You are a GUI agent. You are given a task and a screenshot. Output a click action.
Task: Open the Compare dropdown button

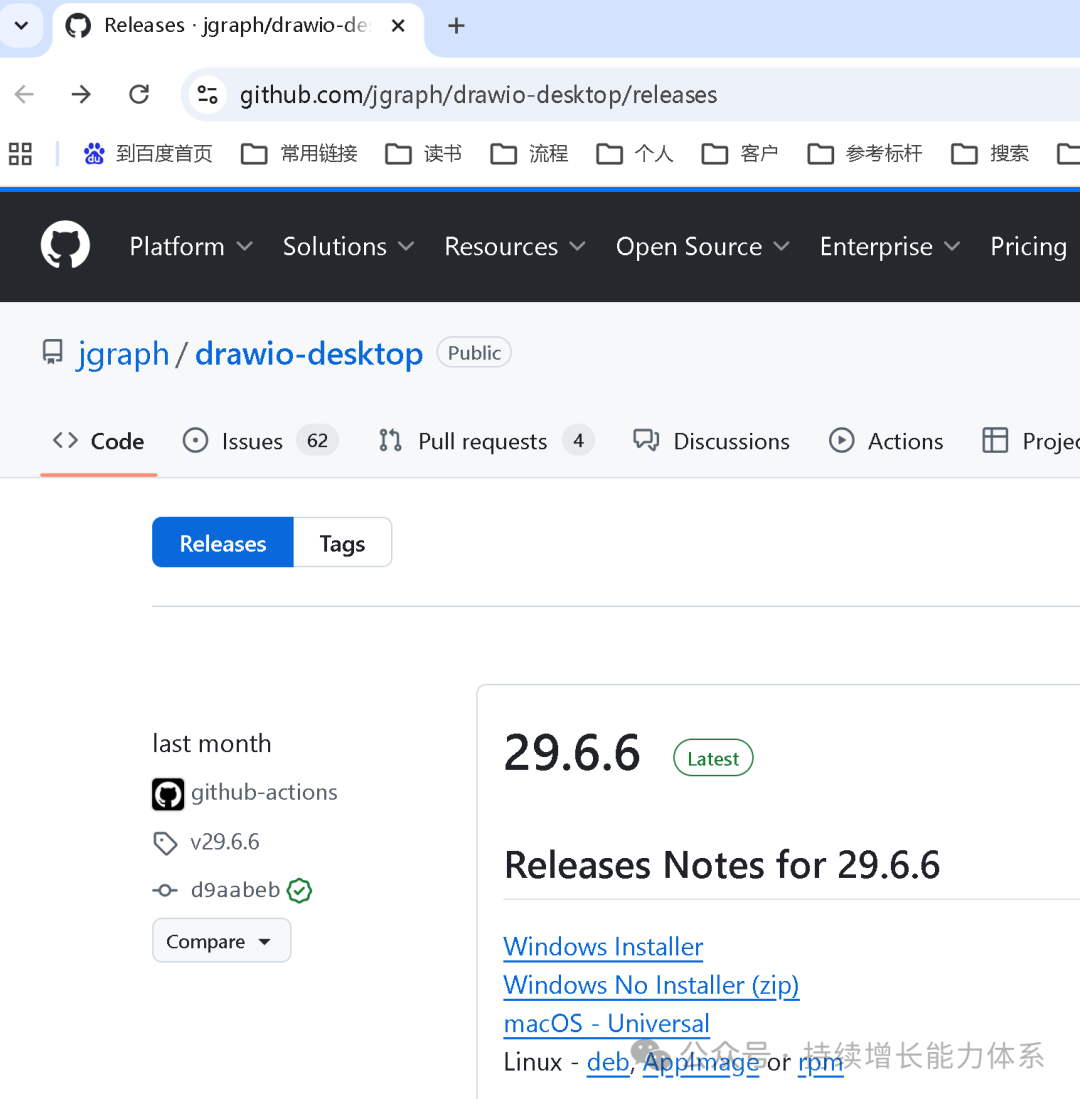pyautogui.click(x=221, y=941)
